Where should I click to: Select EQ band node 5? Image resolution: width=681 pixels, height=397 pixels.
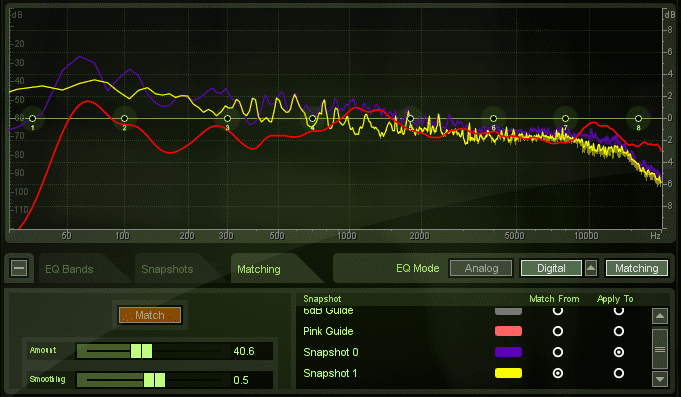[x=410, y=118]
